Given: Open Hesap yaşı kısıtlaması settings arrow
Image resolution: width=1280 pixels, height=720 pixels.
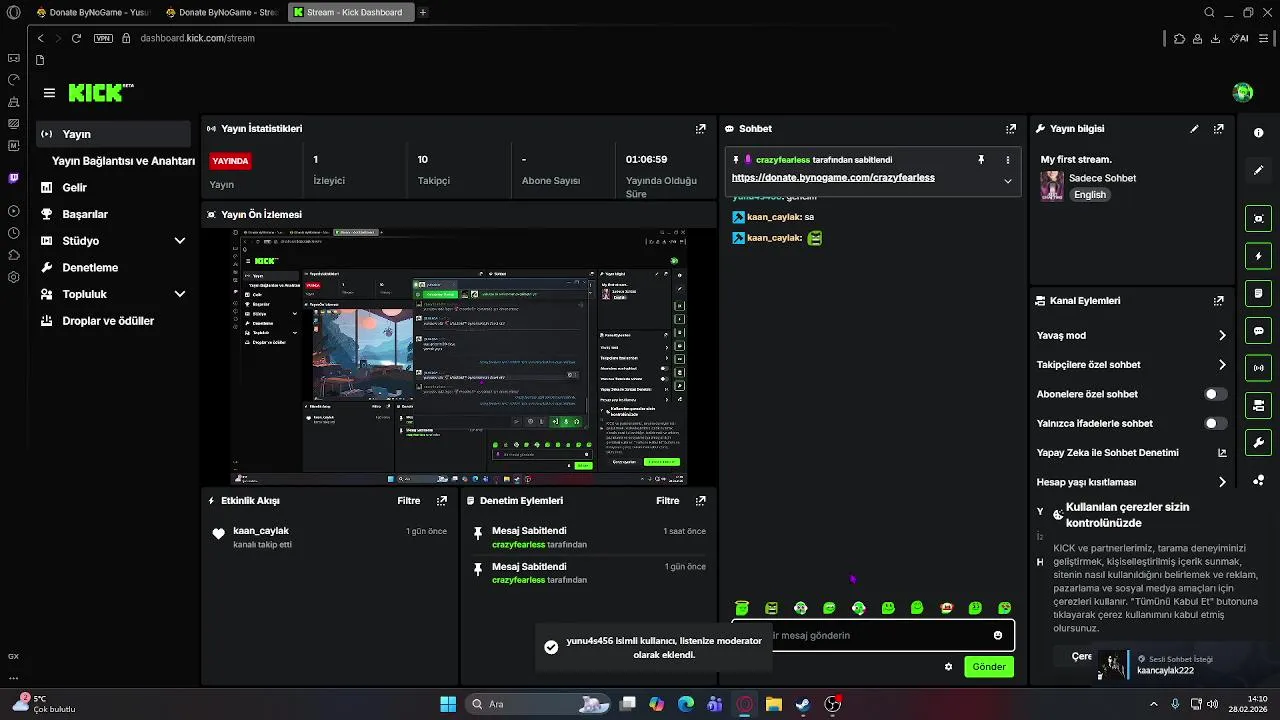Looking at the screenshot, I should pyautogui.click(x=1222, y=482).
